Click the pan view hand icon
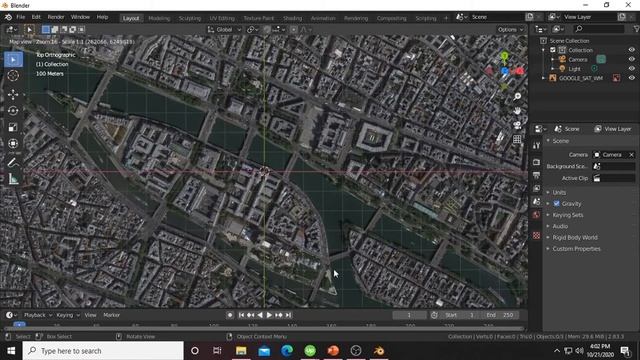Image resolution: width=640 pixels, height=360 pixels. tap(517, 111)
